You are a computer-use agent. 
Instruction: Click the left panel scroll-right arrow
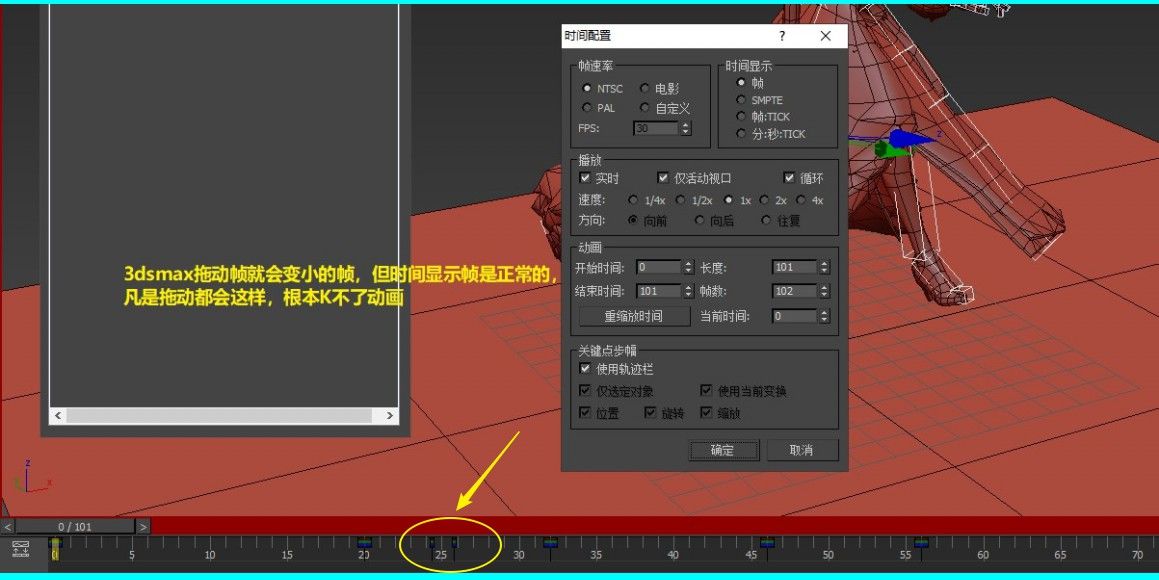[x=390, y=415]
